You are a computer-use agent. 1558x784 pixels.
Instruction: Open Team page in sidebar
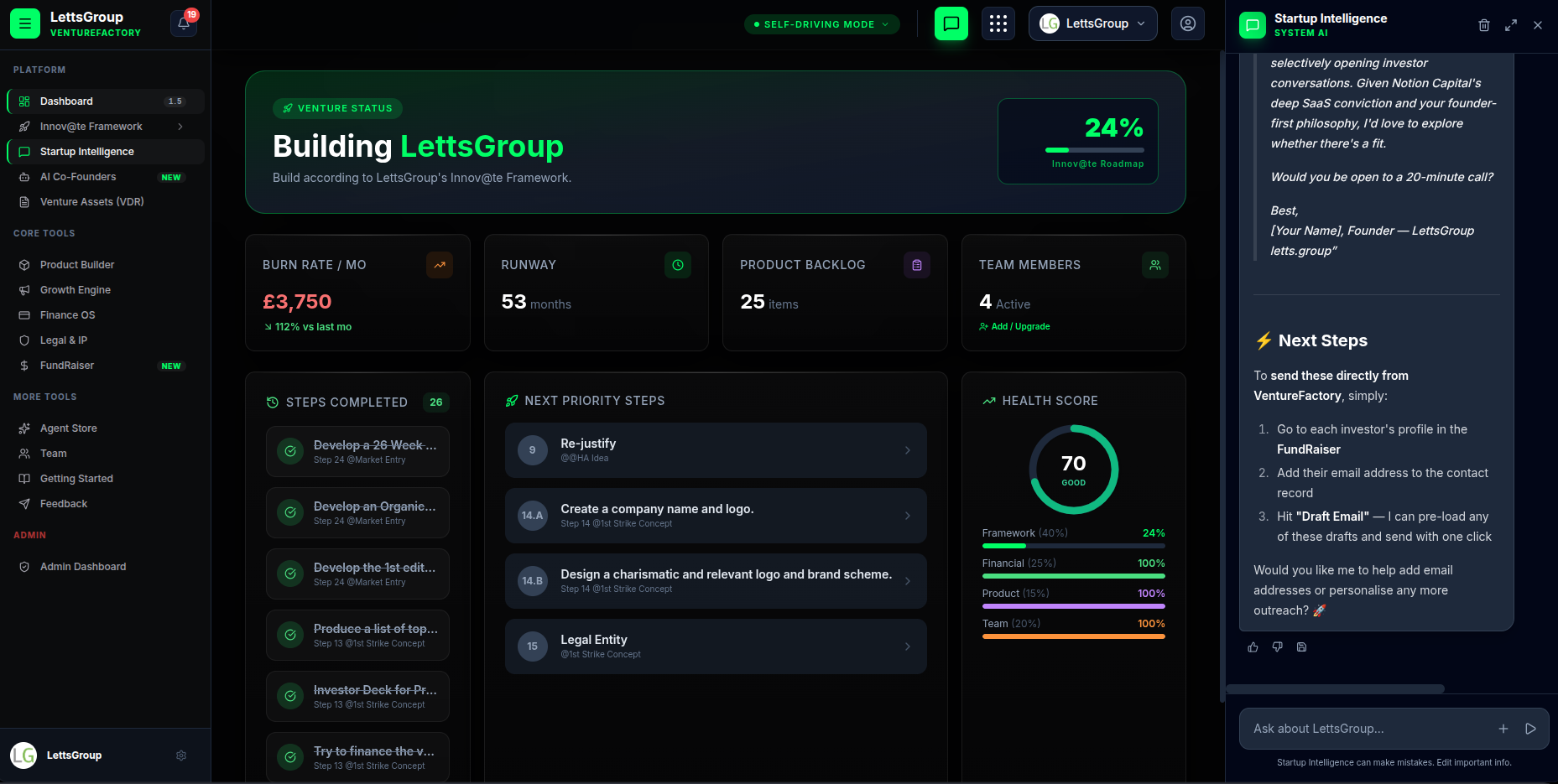click(106, 454)
